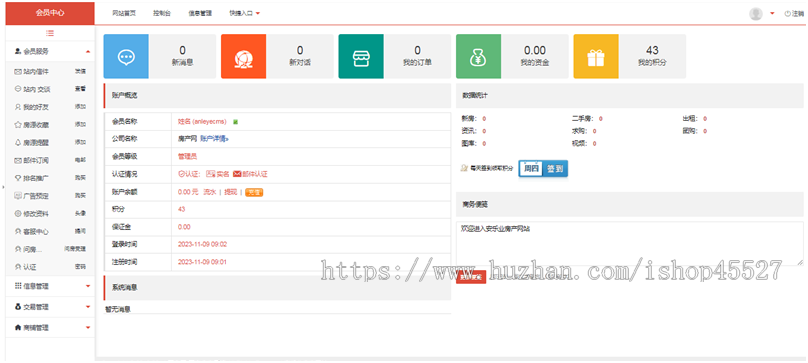Open the red arrow dropdown beside avatar
The image size is (808, 363).
click(x=772, y=14)
